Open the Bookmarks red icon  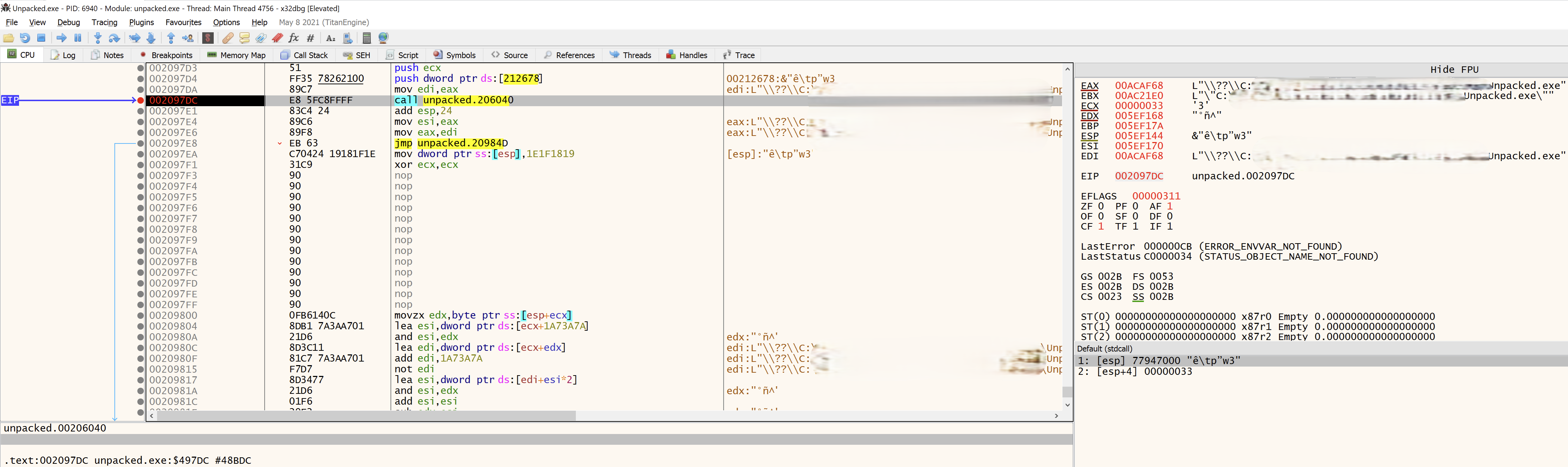(x=278, y=38)
